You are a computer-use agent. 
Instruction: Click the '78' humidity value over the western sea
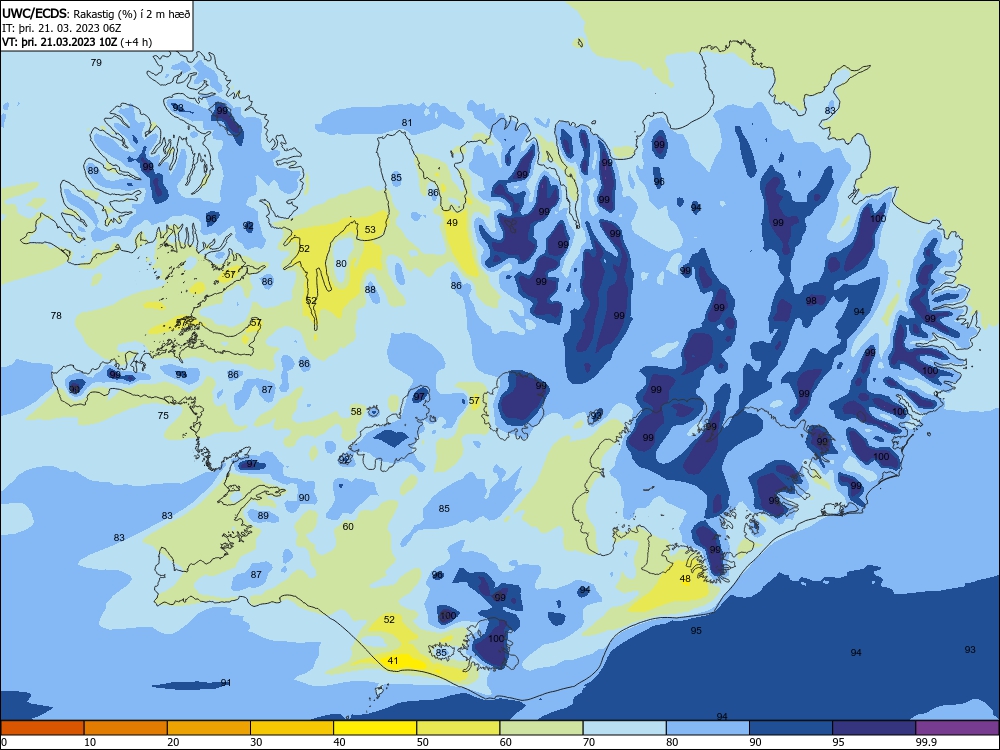tap(56, 316)
